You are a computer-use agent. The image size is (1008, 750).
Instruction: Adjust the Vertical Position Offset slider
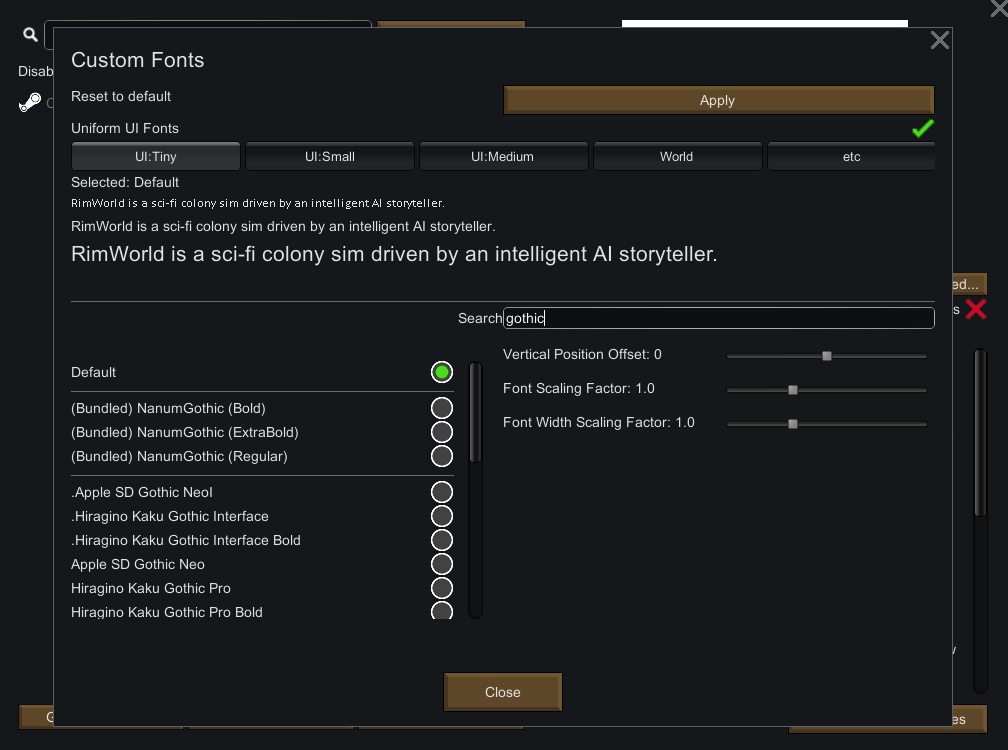click(x=827, y=356)
